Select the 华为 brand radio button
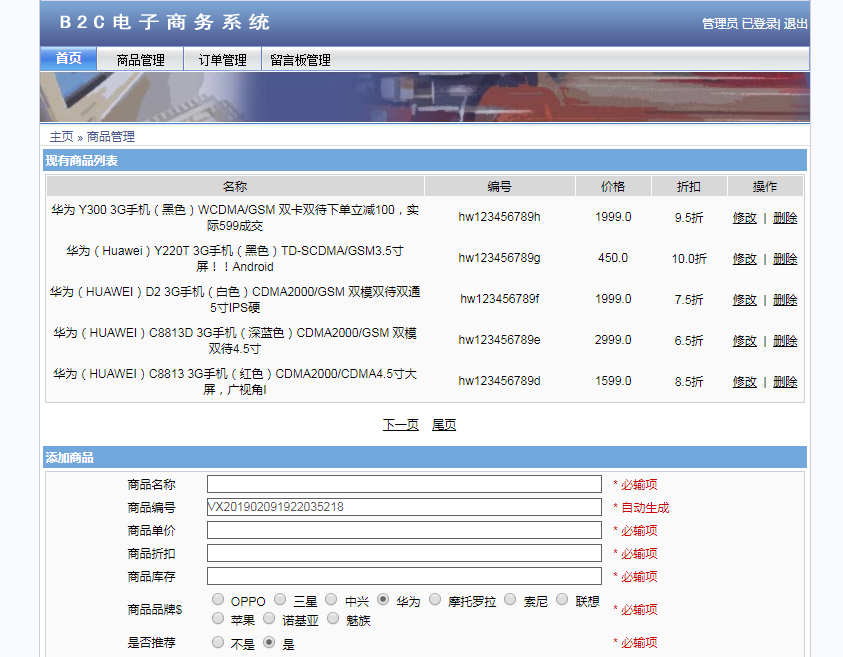The image size is (843, 657). (x=383, y=599)
